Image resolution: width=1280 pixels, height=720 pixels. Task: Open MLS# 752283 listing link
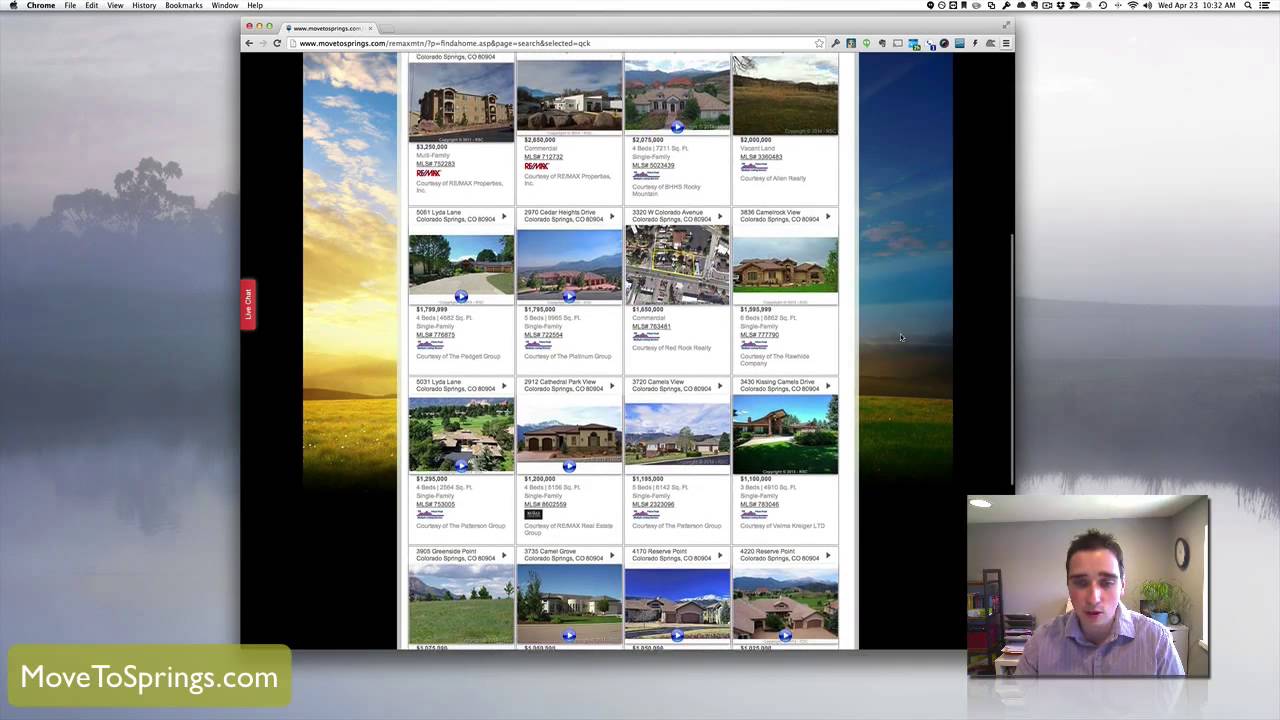435,164
